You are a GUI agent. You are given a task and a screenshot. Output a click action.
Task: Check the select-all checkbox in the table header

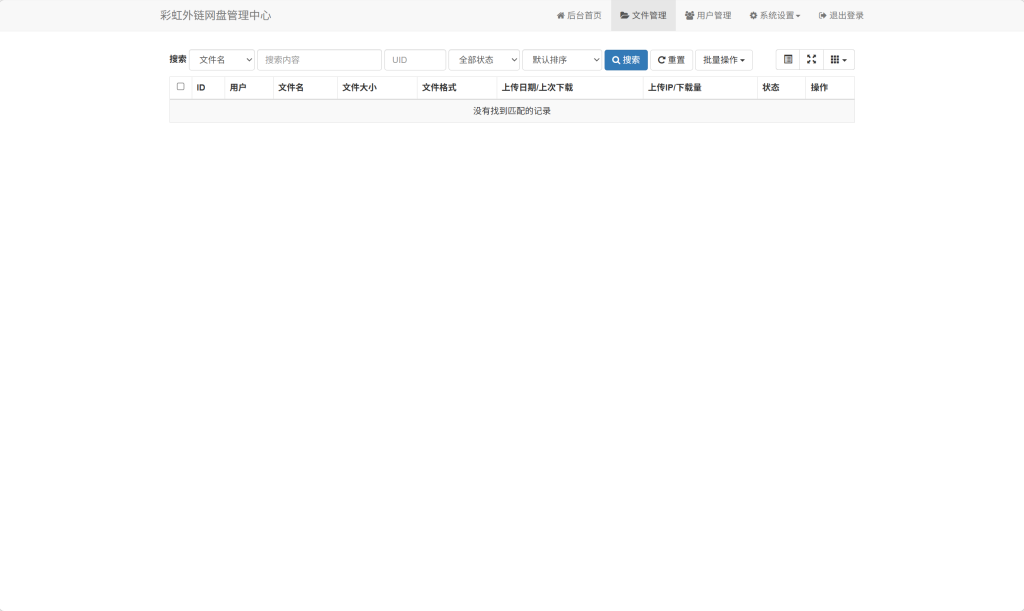(x=180, y=87)
